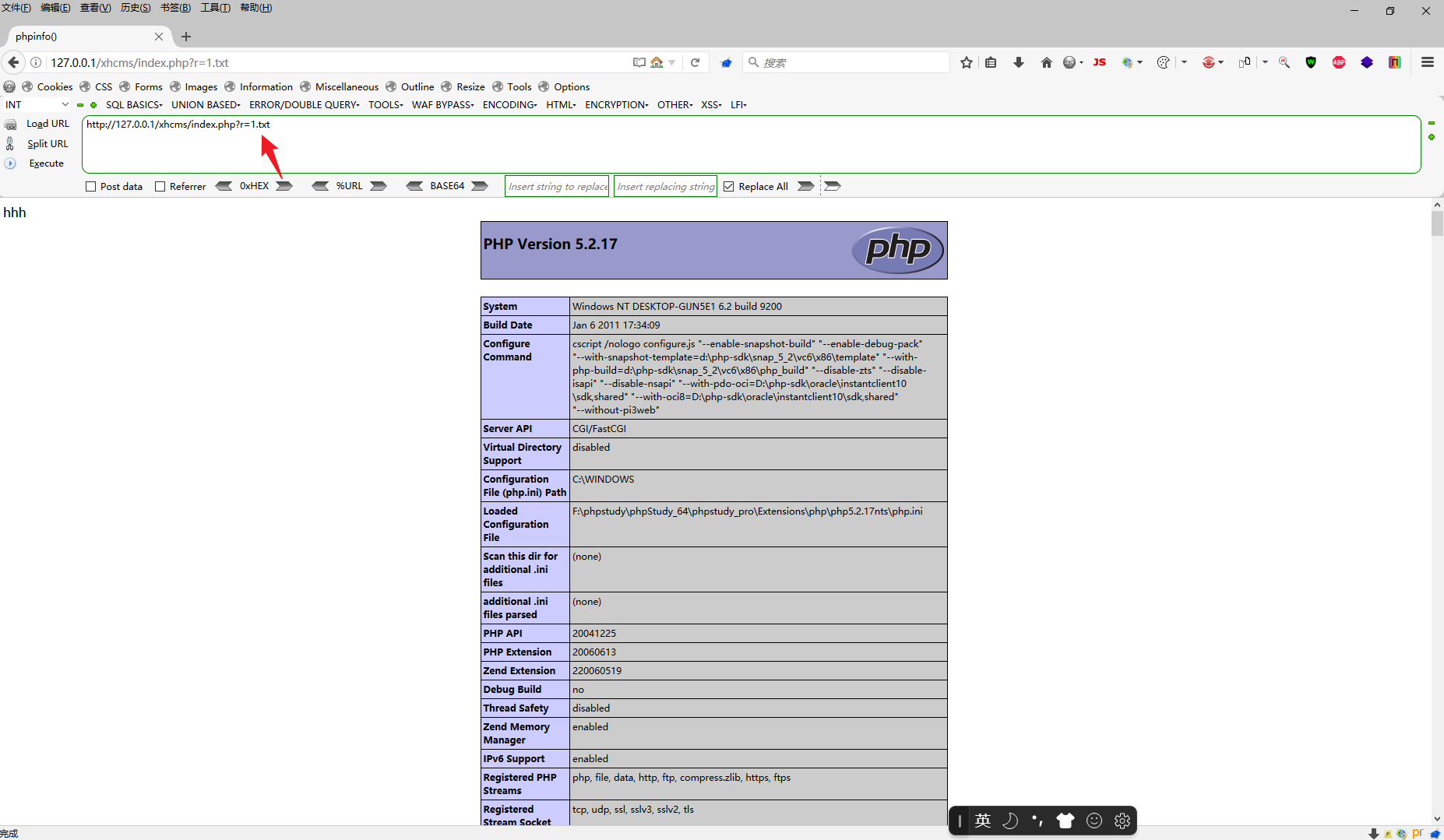This screenshot has width=1444, height=840.
Task: Click the magnifier search extension icon
Action: click(1284, 62)
